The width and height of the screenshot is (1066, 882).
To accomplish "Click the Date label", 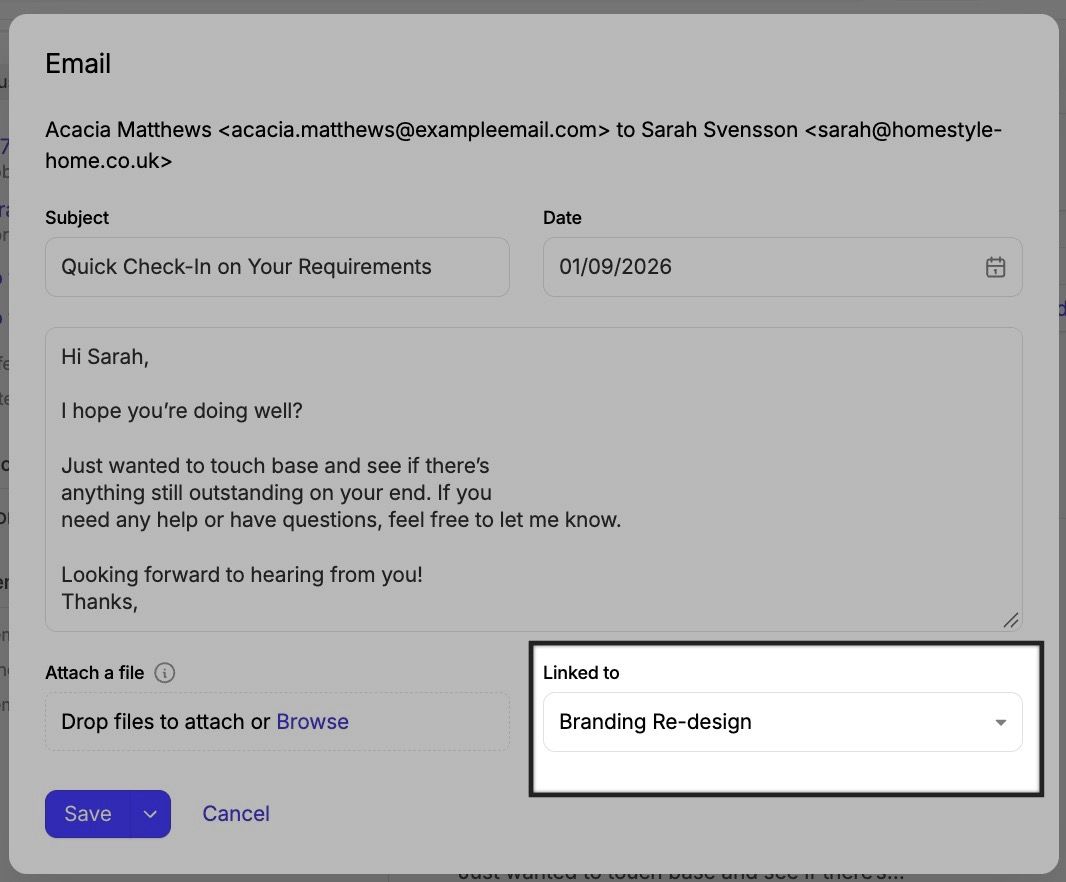I will coord(562,218).
